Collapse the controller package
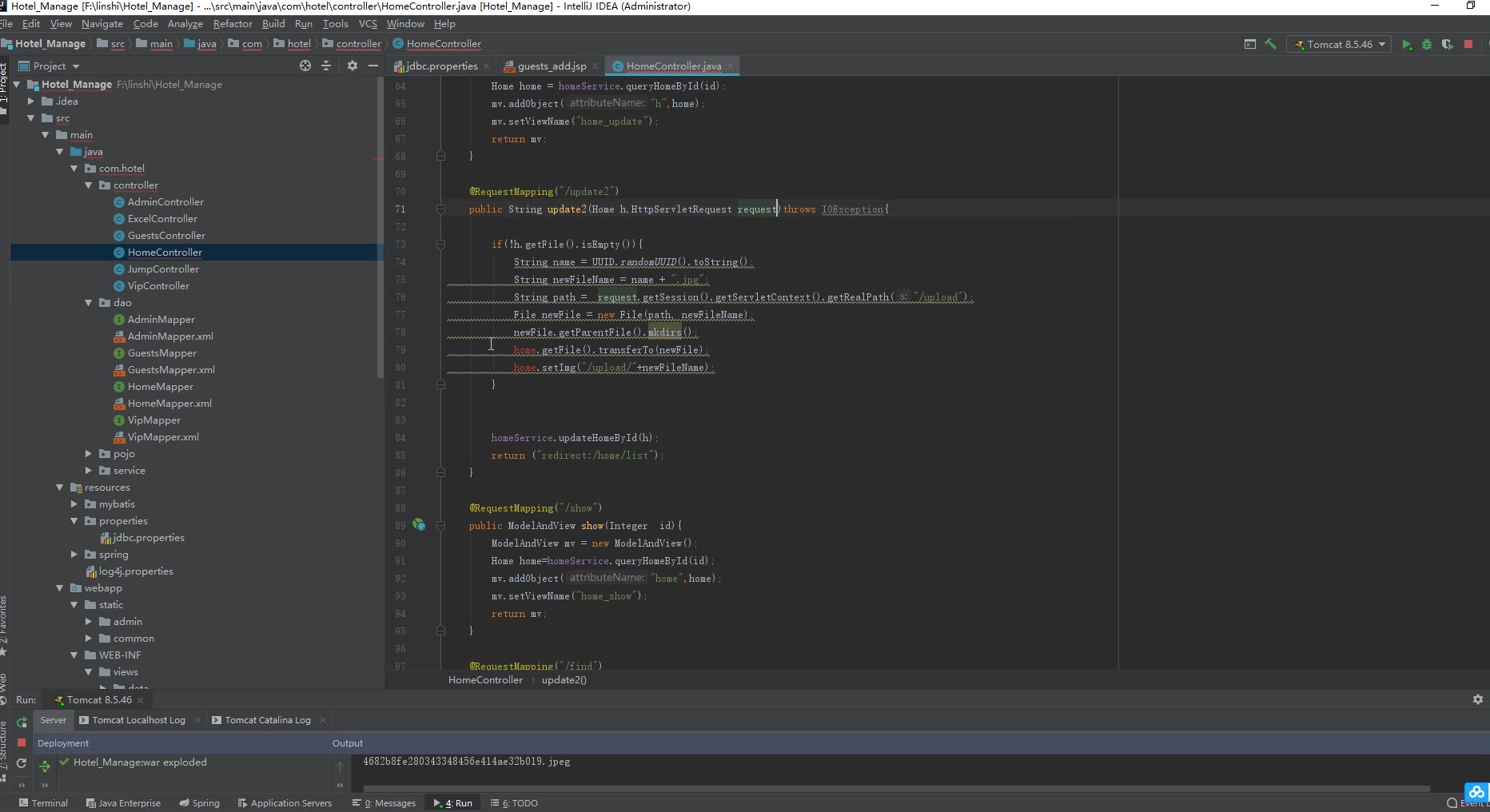The width and height of the screenshot is (1490, 812). [89, 185]
